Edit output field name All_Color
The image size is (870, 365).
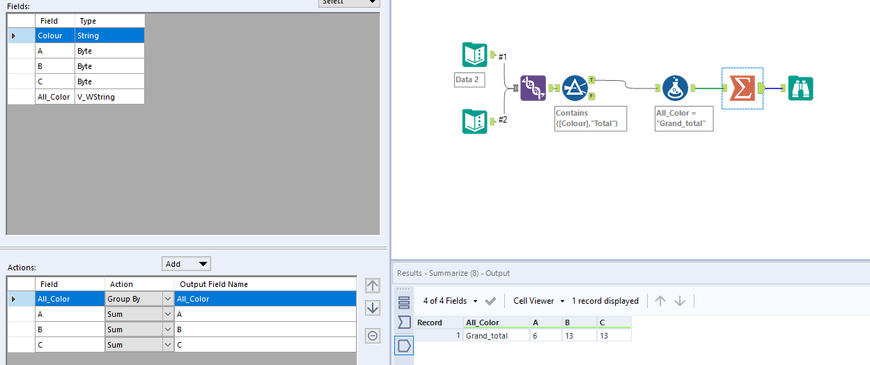pos(265,299)
